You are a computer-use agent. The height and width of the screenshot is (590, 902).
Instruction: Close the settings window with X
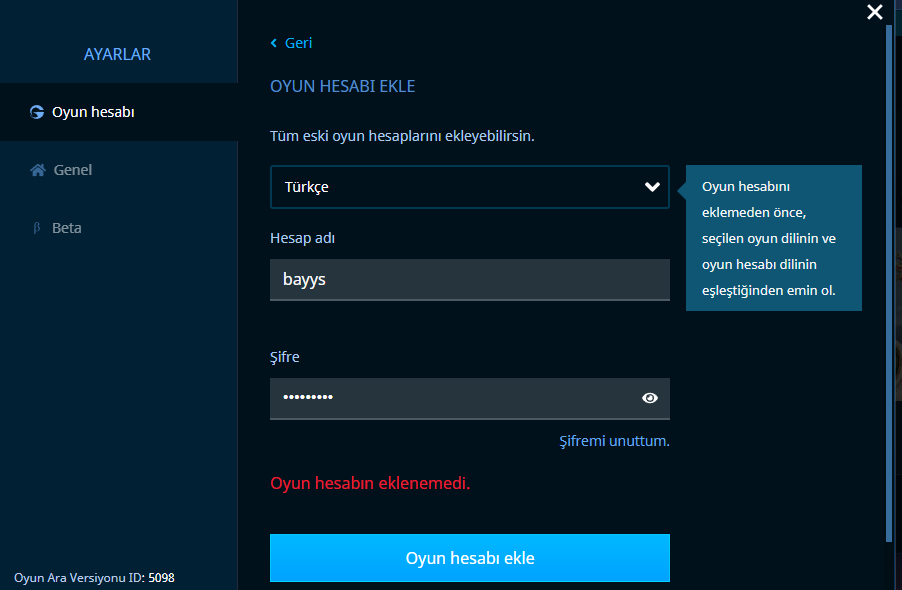[874, 12]
